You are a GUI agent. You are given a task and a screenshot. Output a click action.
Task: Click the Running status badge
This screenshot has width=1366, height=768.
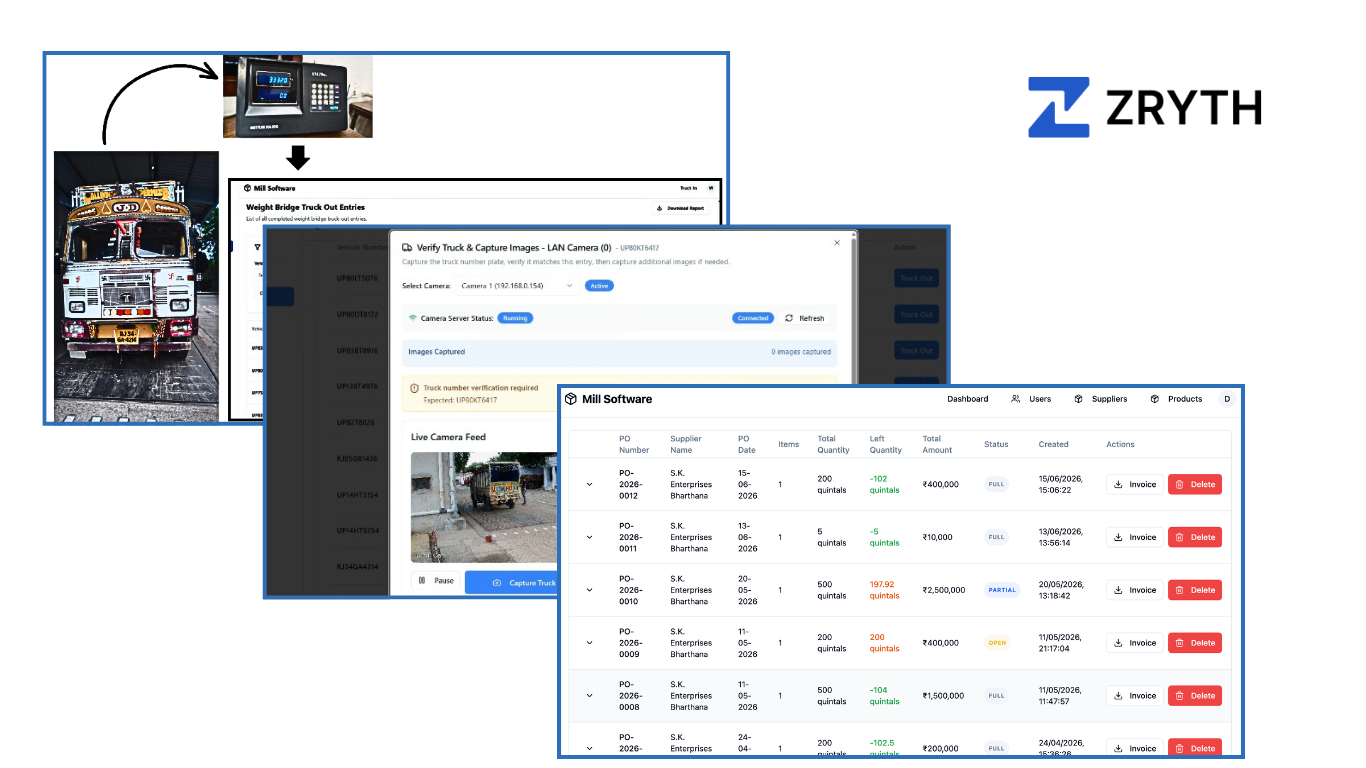click(515, 318)
